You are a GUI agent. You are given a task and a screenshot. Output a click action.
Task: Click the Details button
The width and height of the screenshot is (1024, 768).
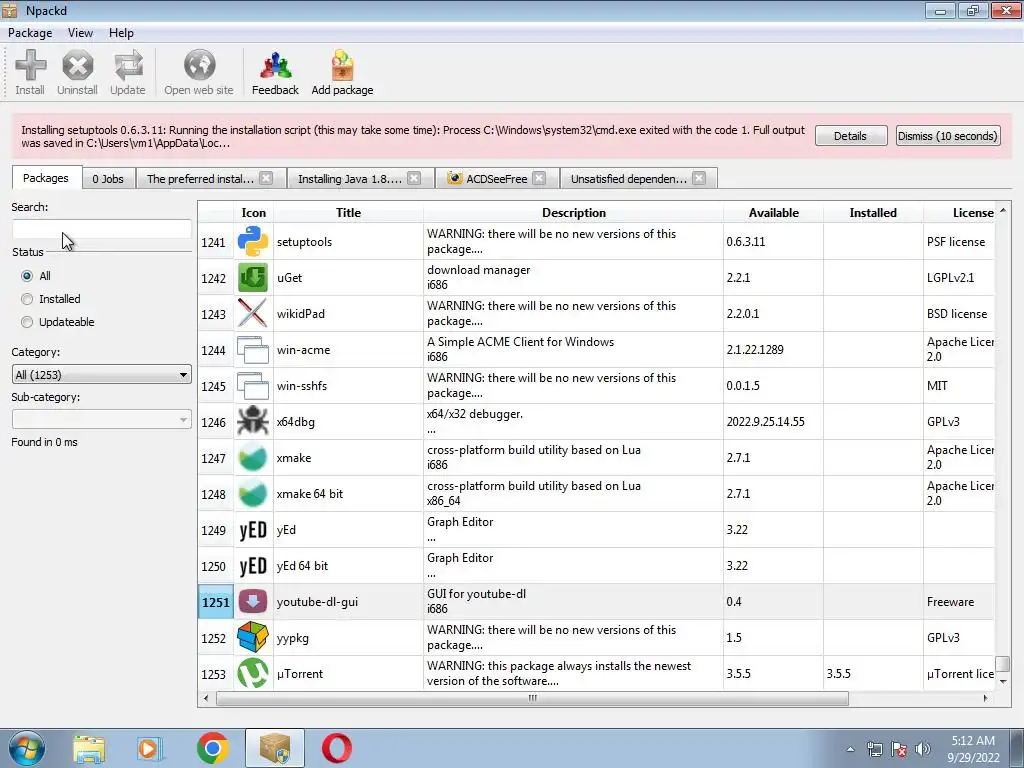click(850, 136)
